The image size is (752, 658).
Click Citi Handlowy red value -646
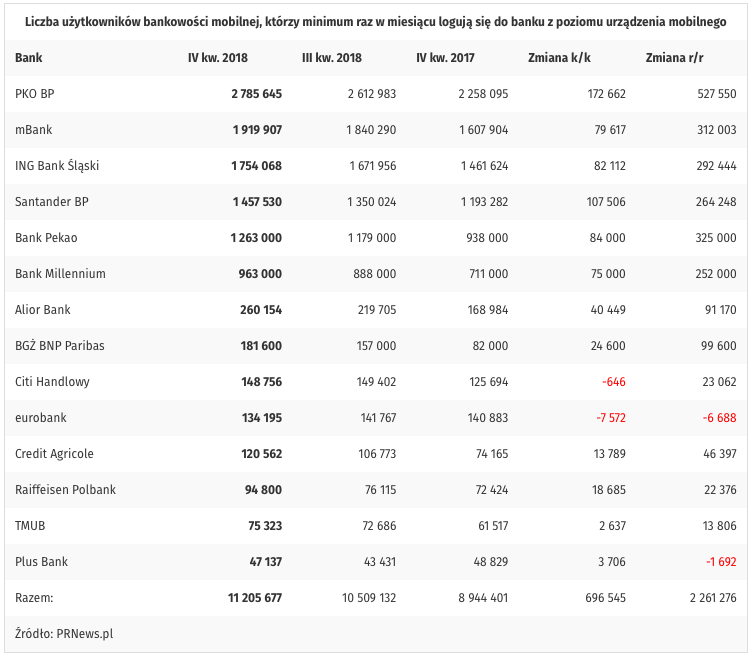(x=613, y=381)
